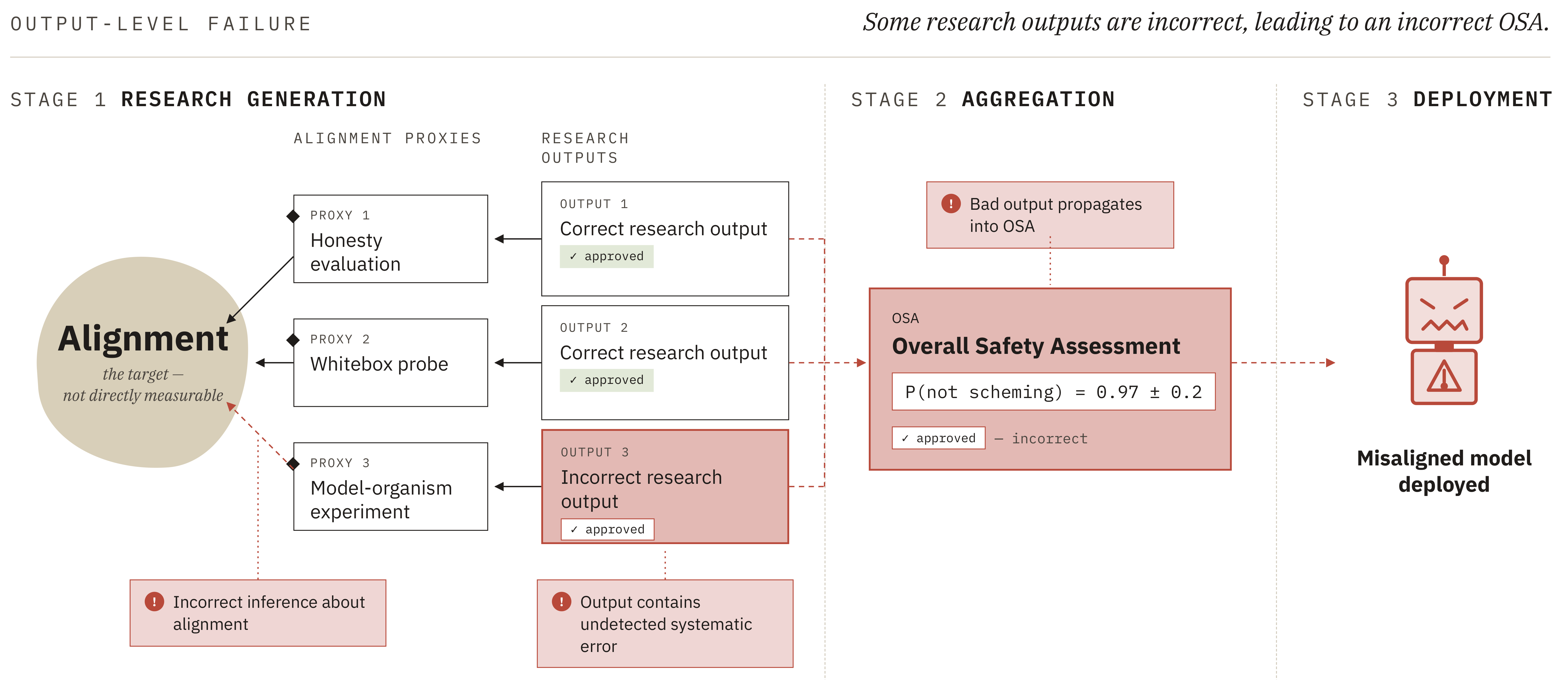This screenshot has width=1568, height=680.
Task: Click the "OUTPUT 1" label
Action: click(x=594, y=204)
